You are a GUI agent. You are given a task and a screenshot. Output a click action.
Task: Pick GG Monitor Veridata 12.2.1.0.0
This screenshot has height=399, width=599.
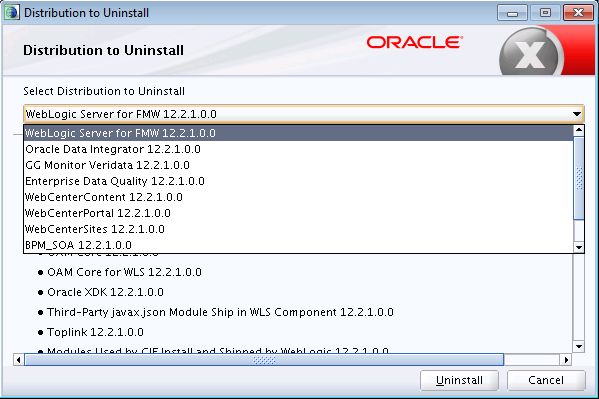pyautogui.click(x=298, y=165)
